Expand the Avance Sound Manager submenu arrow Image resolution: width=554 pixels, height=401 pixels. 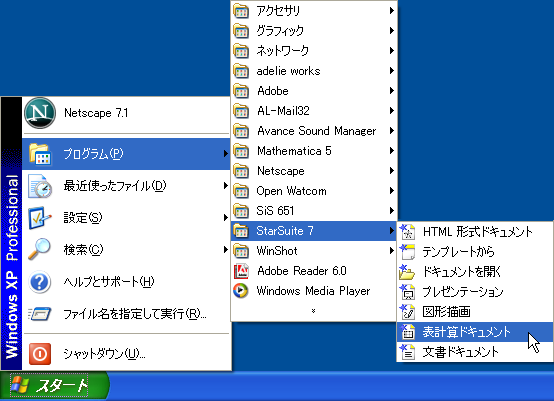391,131
